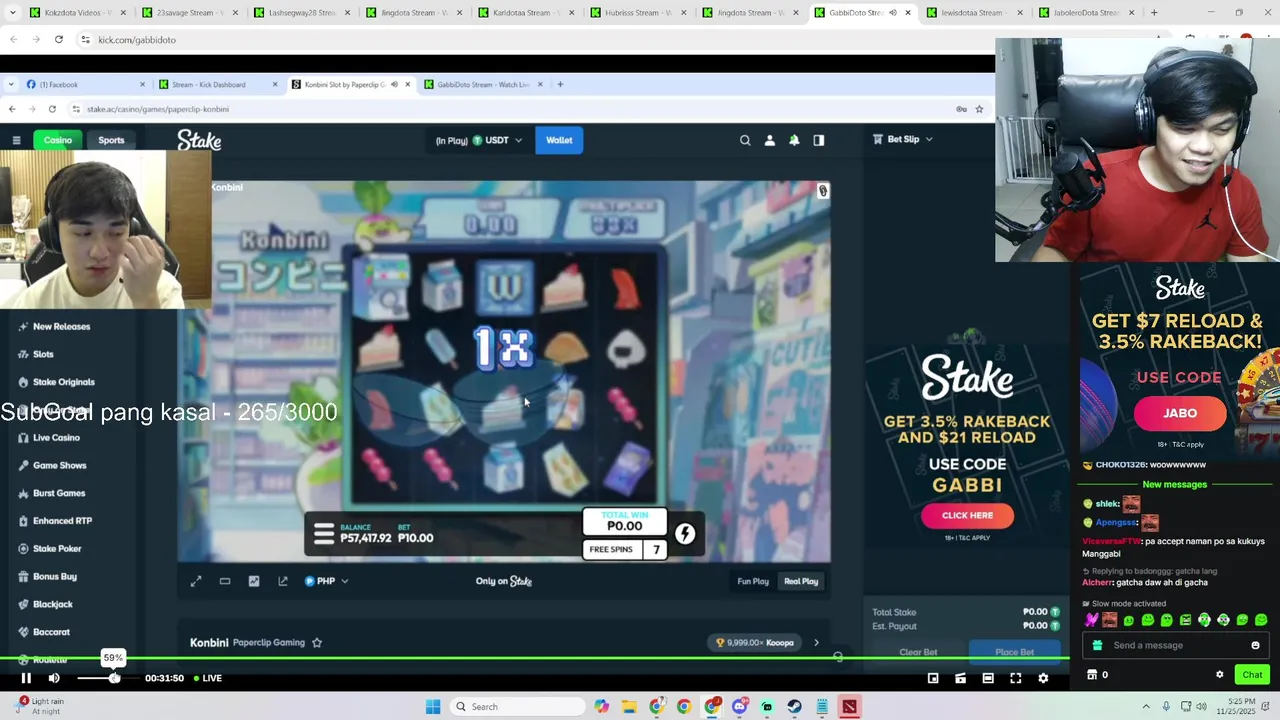
Task: Open Bonus Buy in sidebar
Action: point(54,576)
